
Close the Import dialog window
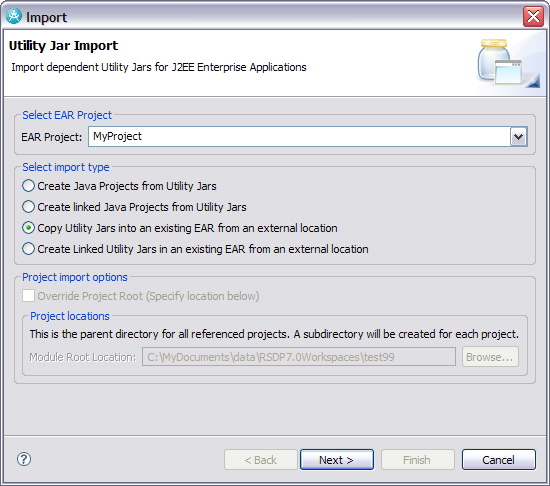click(x=533, y=16)
